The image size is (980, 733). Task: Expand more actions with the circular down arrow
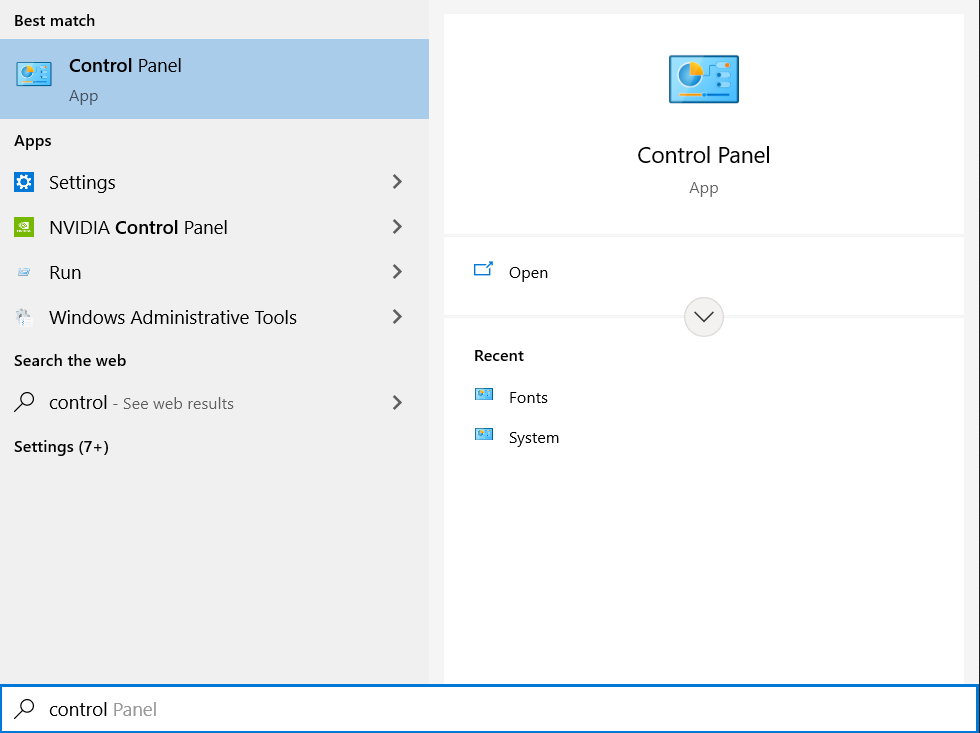[x=704, y=317]
